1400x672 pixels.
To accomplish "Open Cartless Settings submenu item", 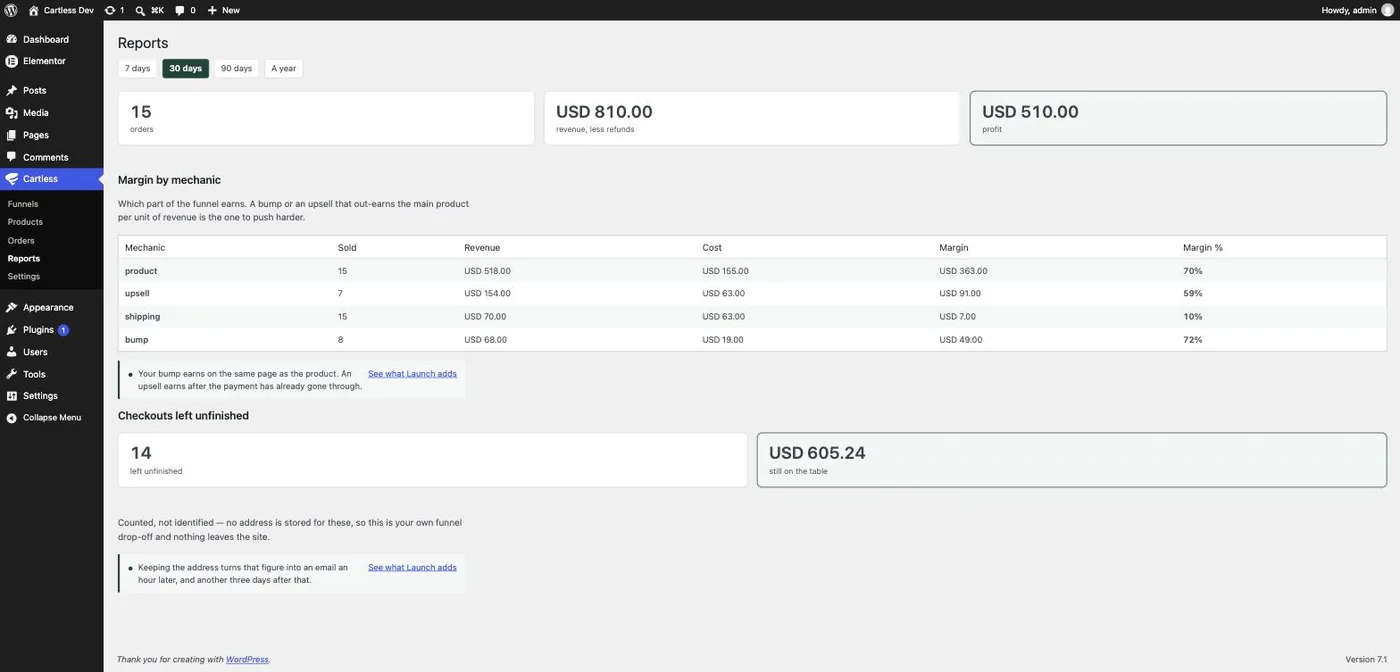I will [x=24, y=276].
